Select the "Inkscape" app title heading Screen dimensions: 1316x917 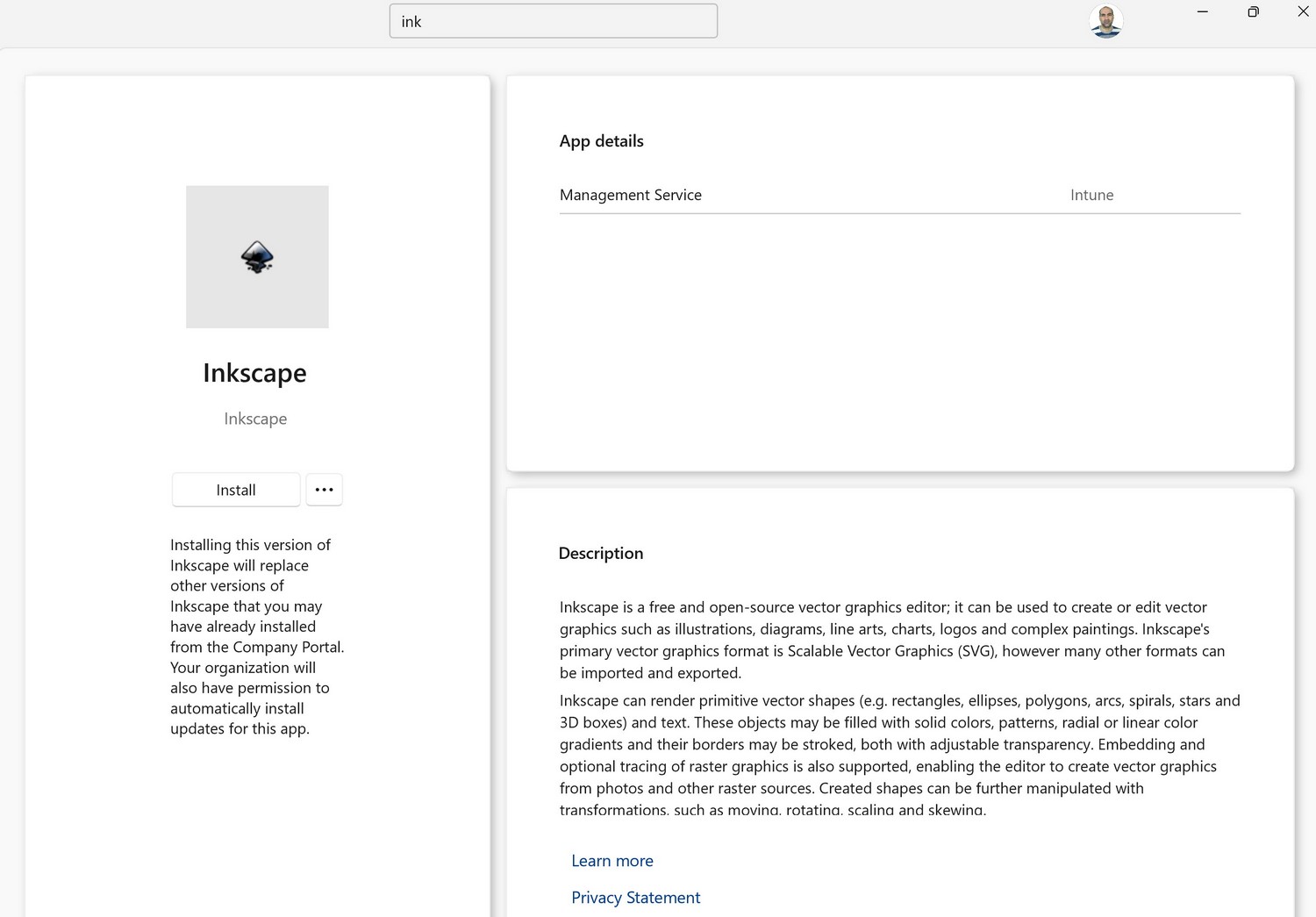click(255, 373)
